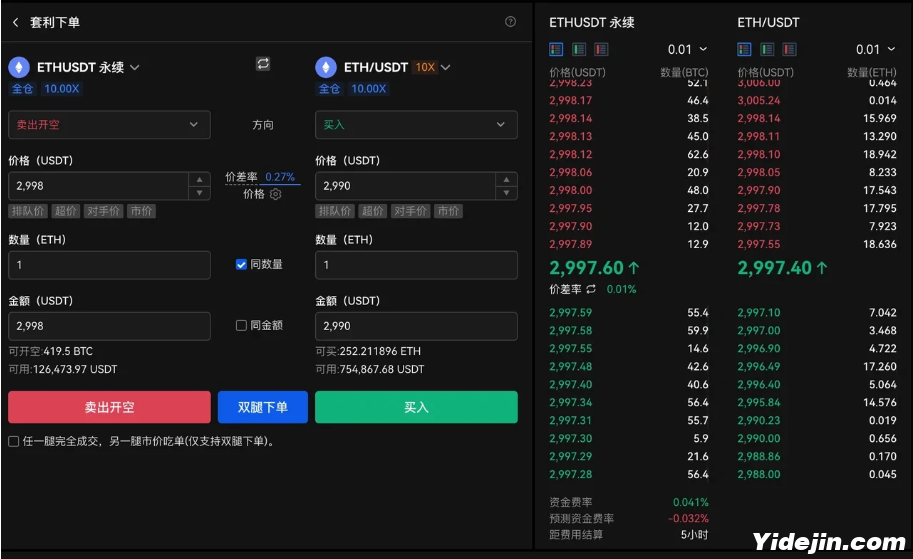Show asks-only view in ETH/USDT order book

click(x=789, y=49)
